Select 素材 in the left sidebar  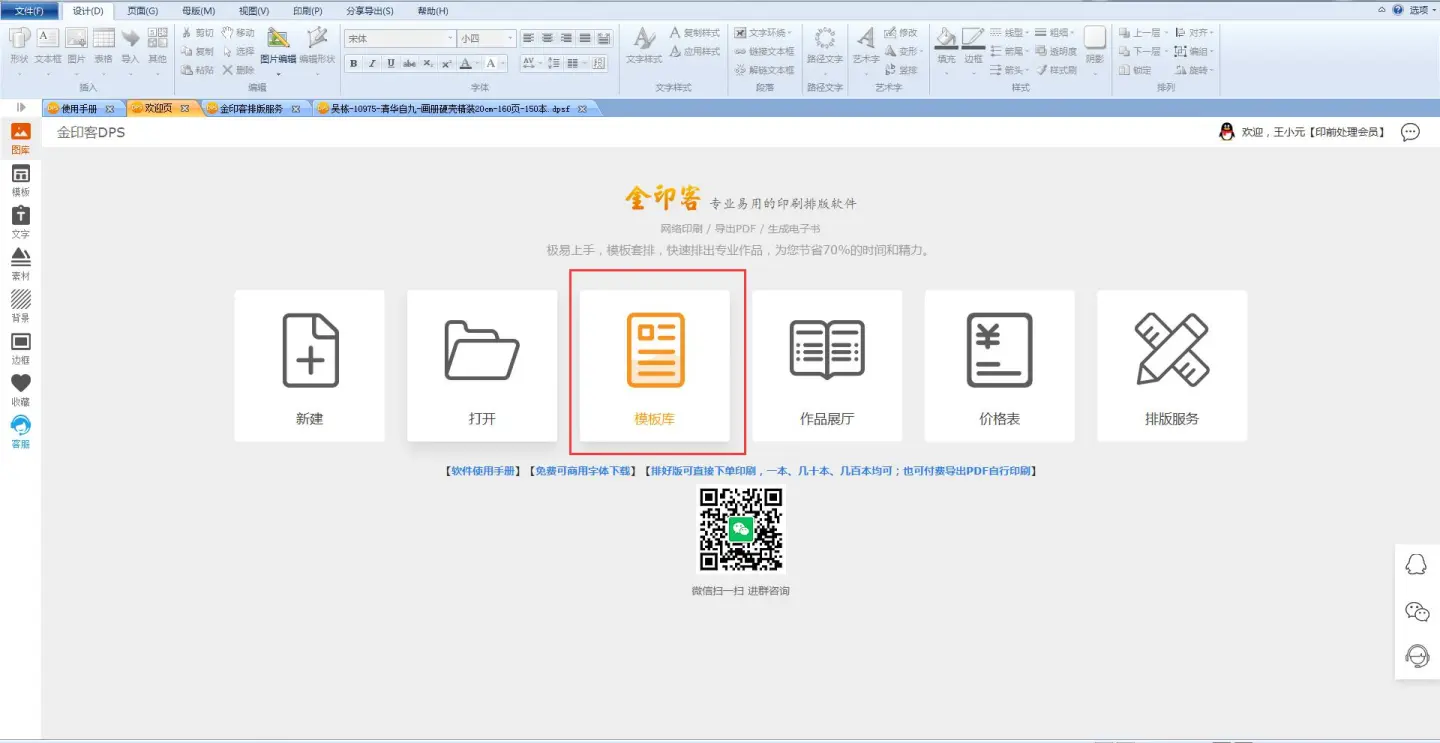click(x=20, y=264)
